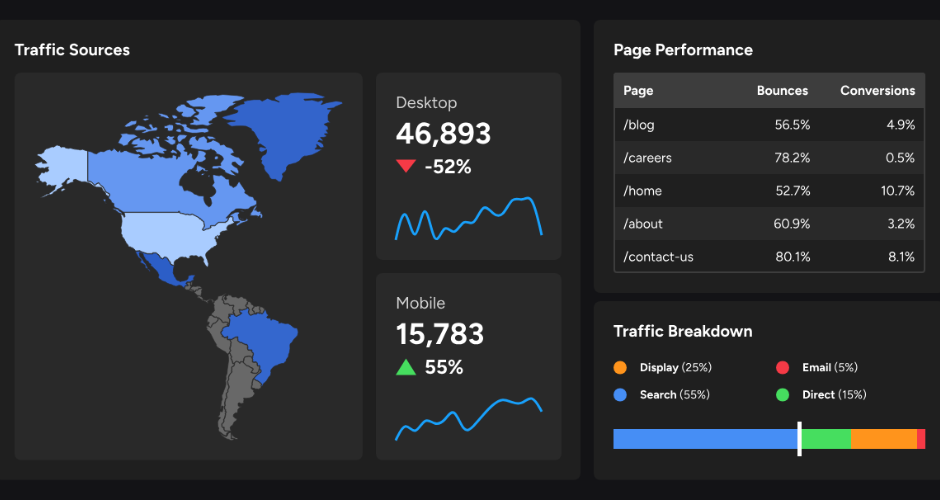
Task: Select the /careers table row
Action: [768, 158]
